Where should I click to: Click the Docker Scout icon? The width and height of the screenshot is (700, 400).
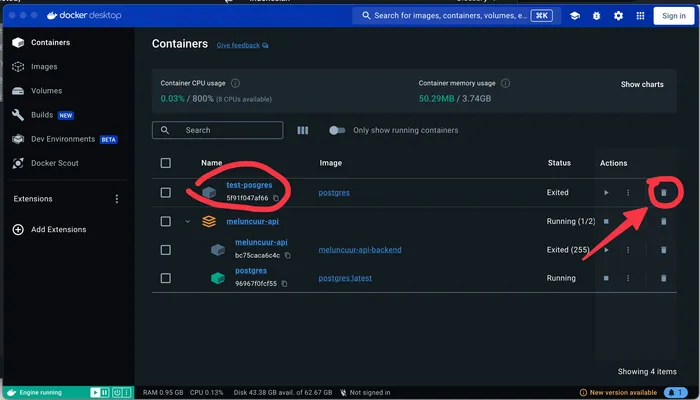point(18,163)
